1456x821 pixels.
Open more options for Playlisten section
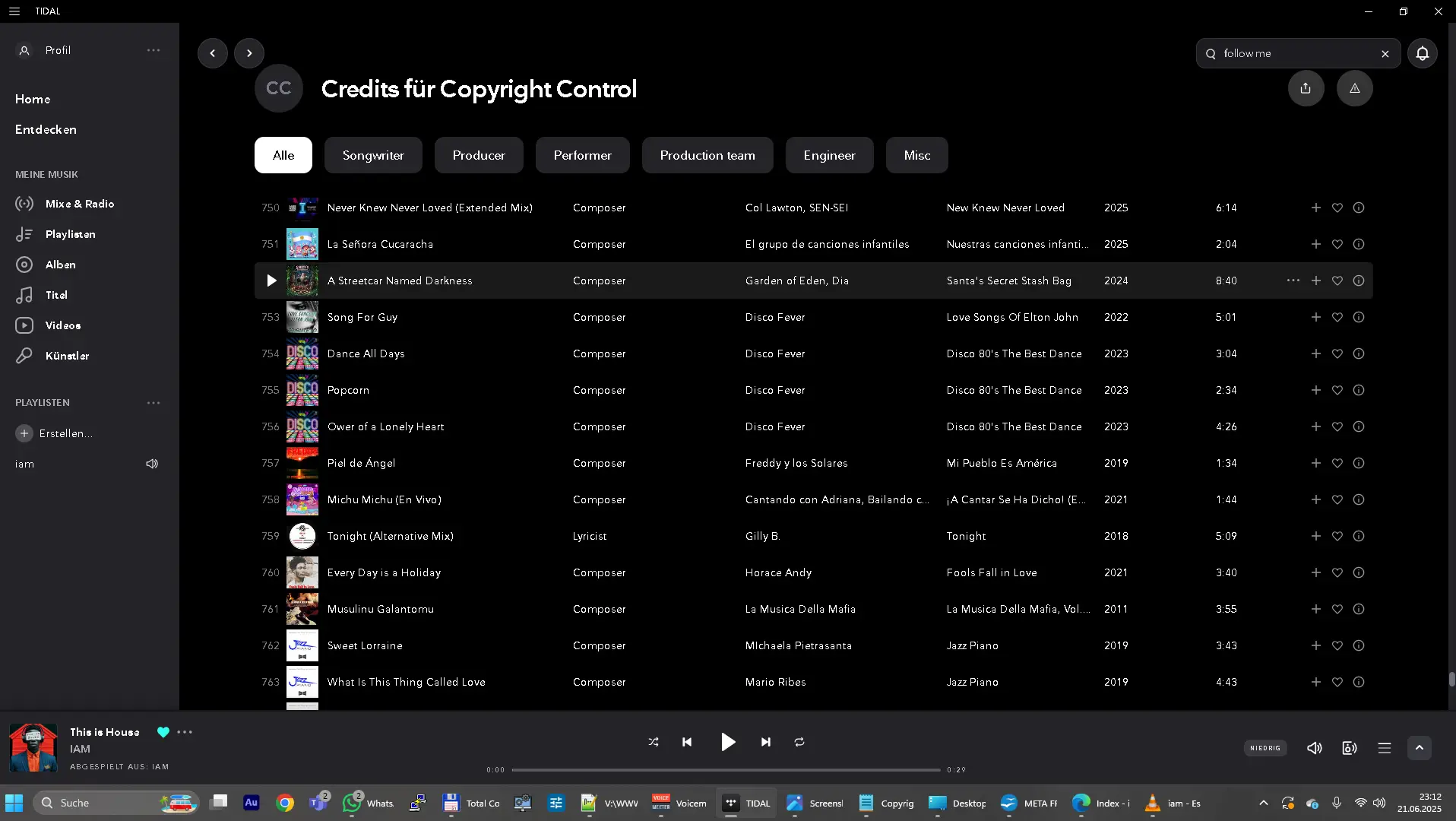[154, 403]
